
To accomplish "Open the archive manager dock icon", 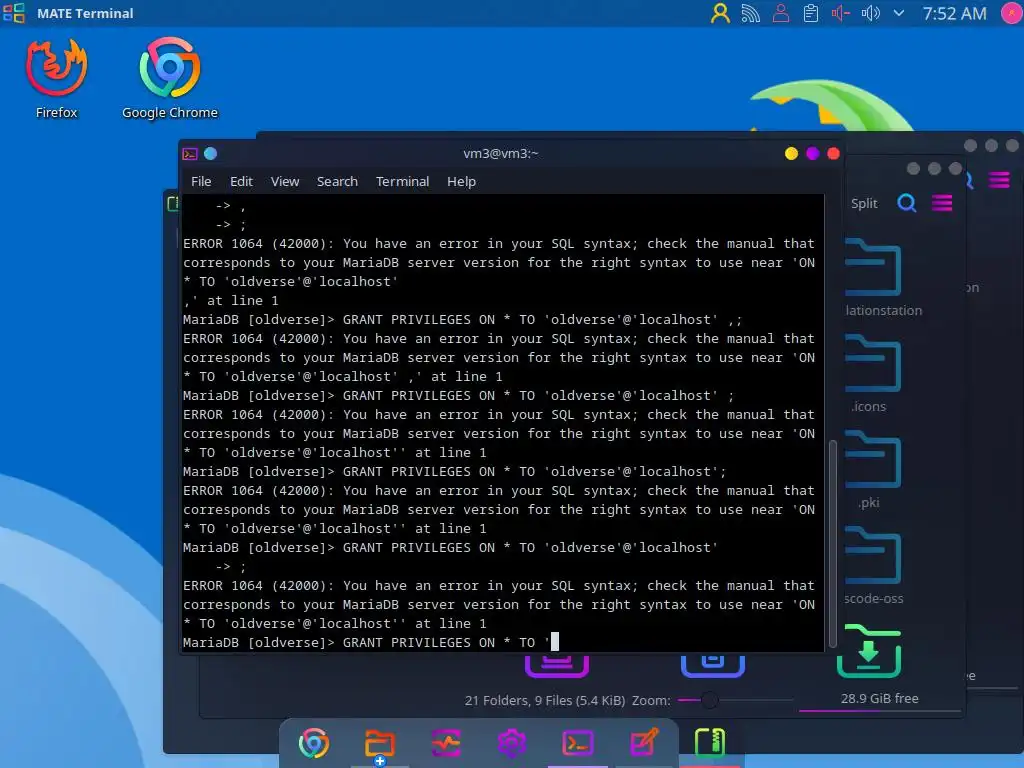I will click(x=710, y=743).
